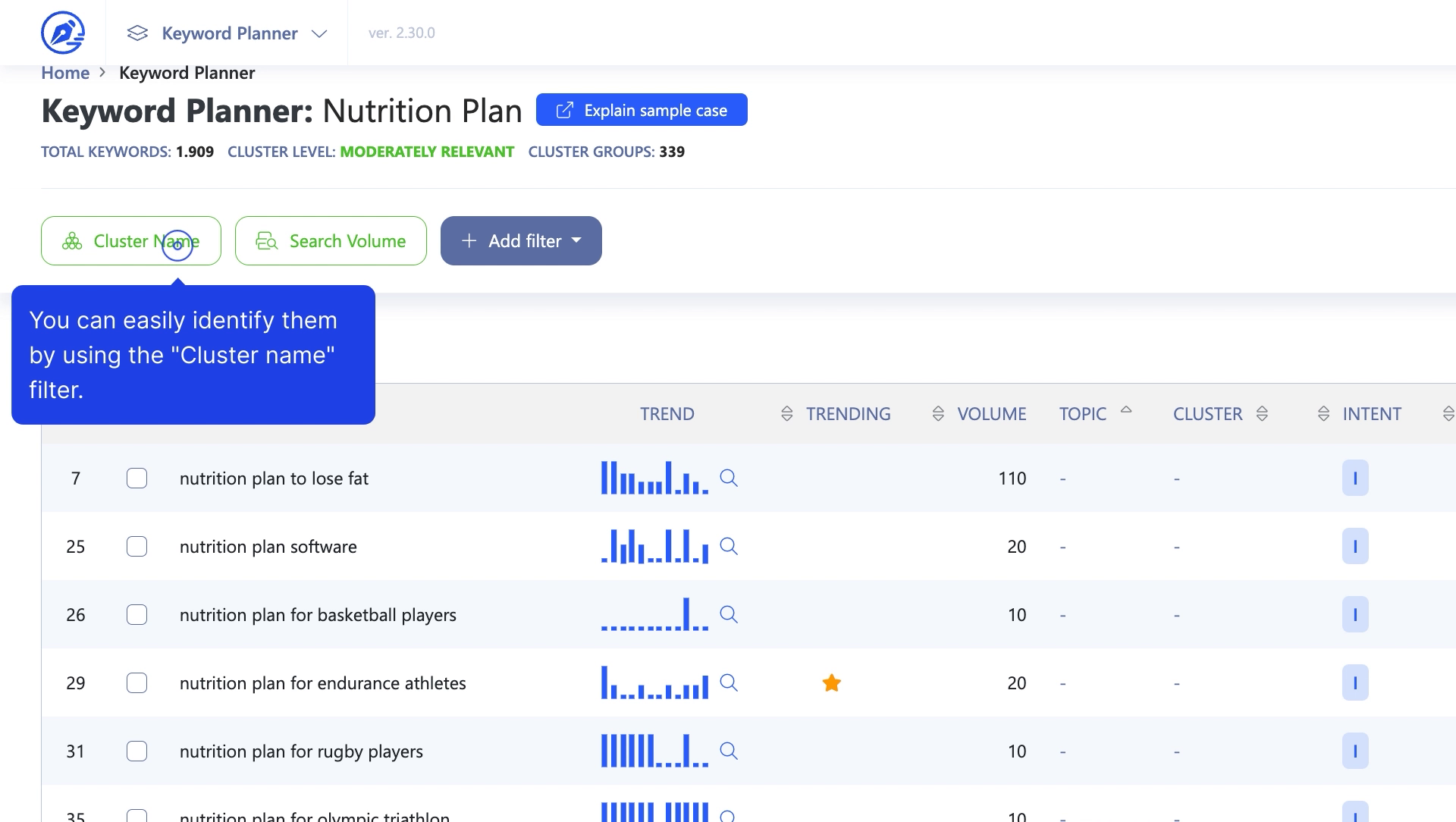Screen dimensions: 1456x822
Task: Select checkbox for nutrition plan software
Action: 136,547
